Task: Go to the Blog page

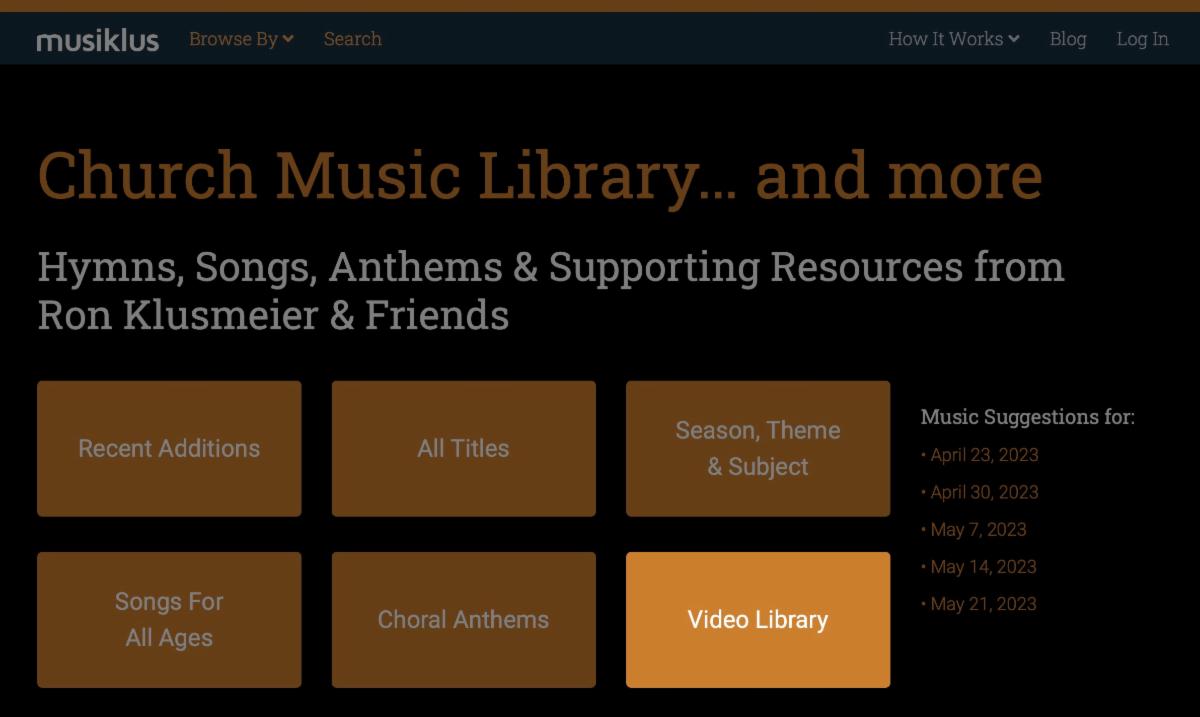Action: click(x=1068, y=39)
